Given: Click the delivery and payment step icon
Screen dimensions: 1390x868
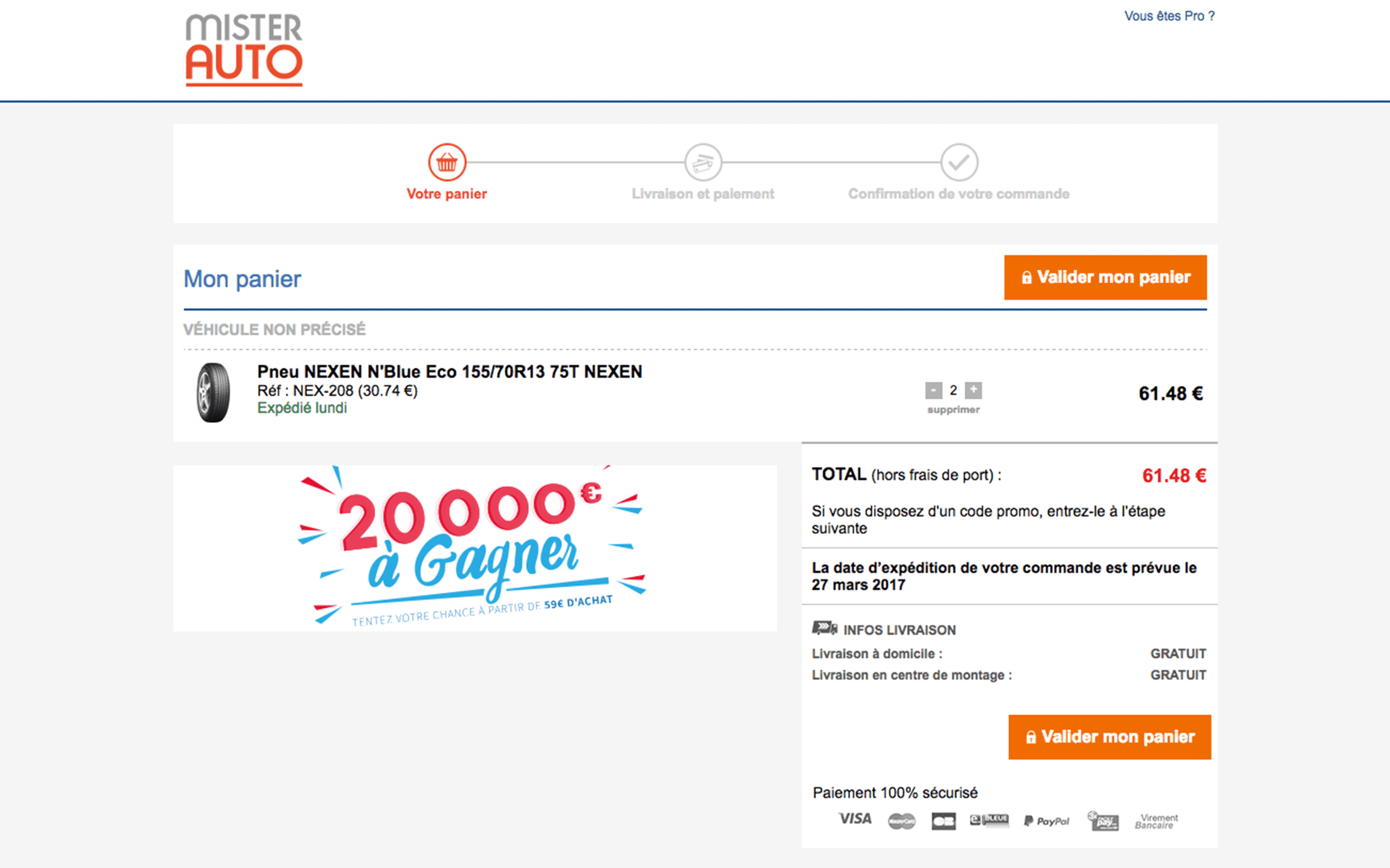Looking at the screenshot, I should (x=703, y=163).
